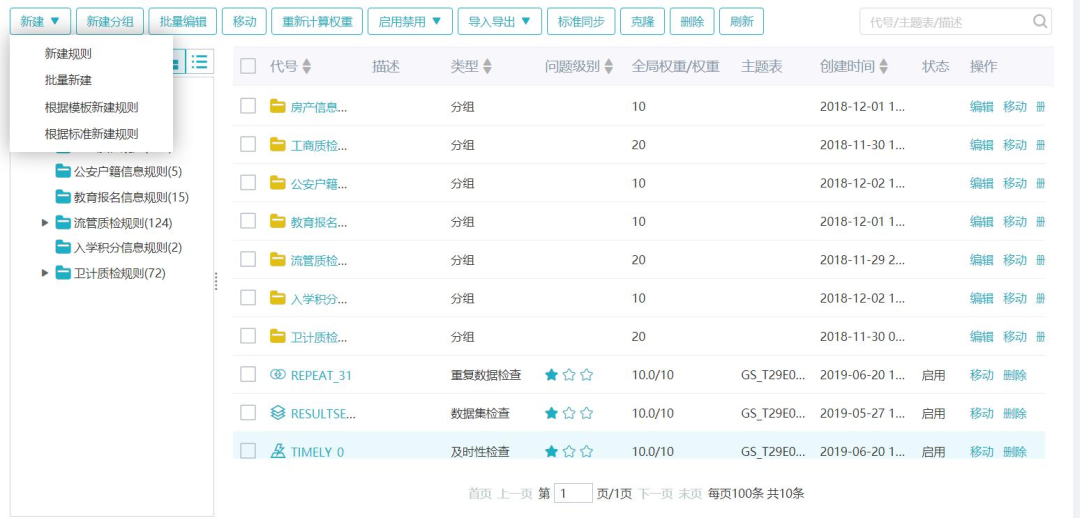Click the RESULTSE rule layers icon

[278, 413]
